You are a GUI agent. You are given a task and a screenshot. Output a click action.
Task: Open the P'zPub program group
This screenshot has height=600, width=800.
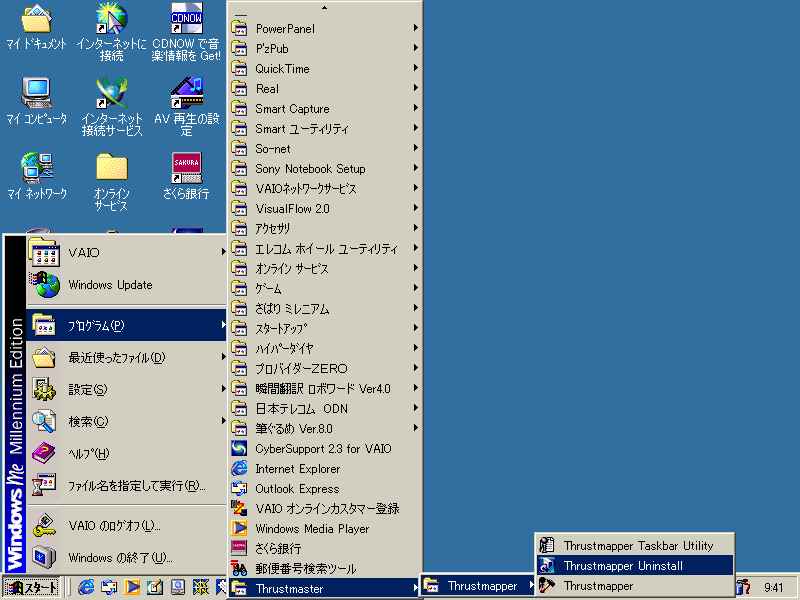pyautogui.click(x=324, y=48)
